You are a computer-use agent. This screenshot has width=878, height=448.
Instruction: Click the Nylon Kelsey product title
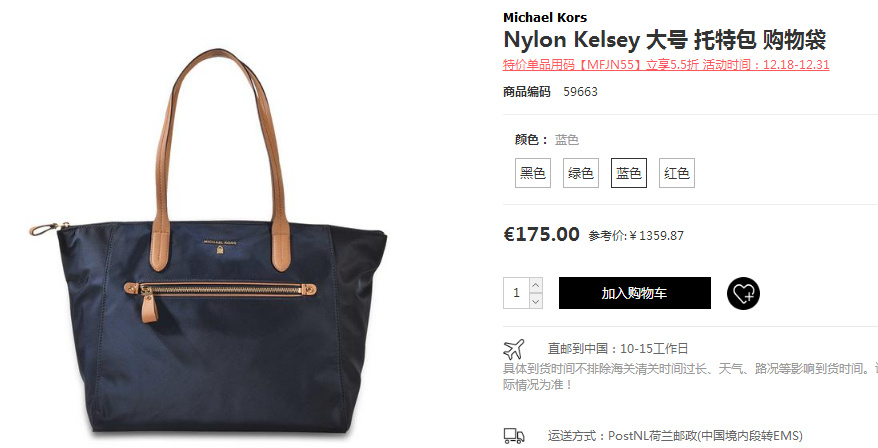pyautogui.click(x=665, y=40)
